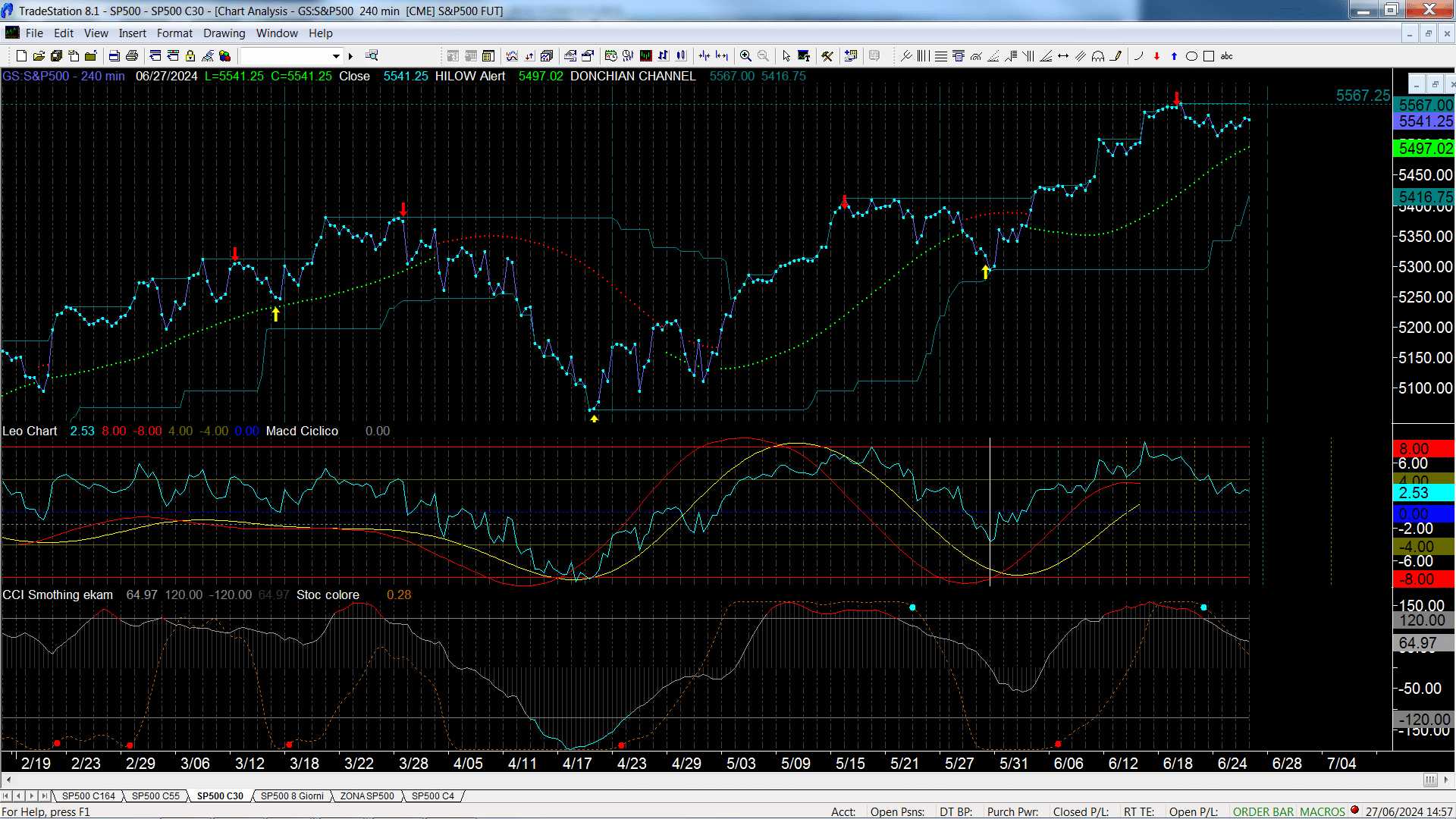The width and height of the screenshot is (1456, 819).
Task: Switch to the ZONA SP500 tab
Action: tap(367, 796)
